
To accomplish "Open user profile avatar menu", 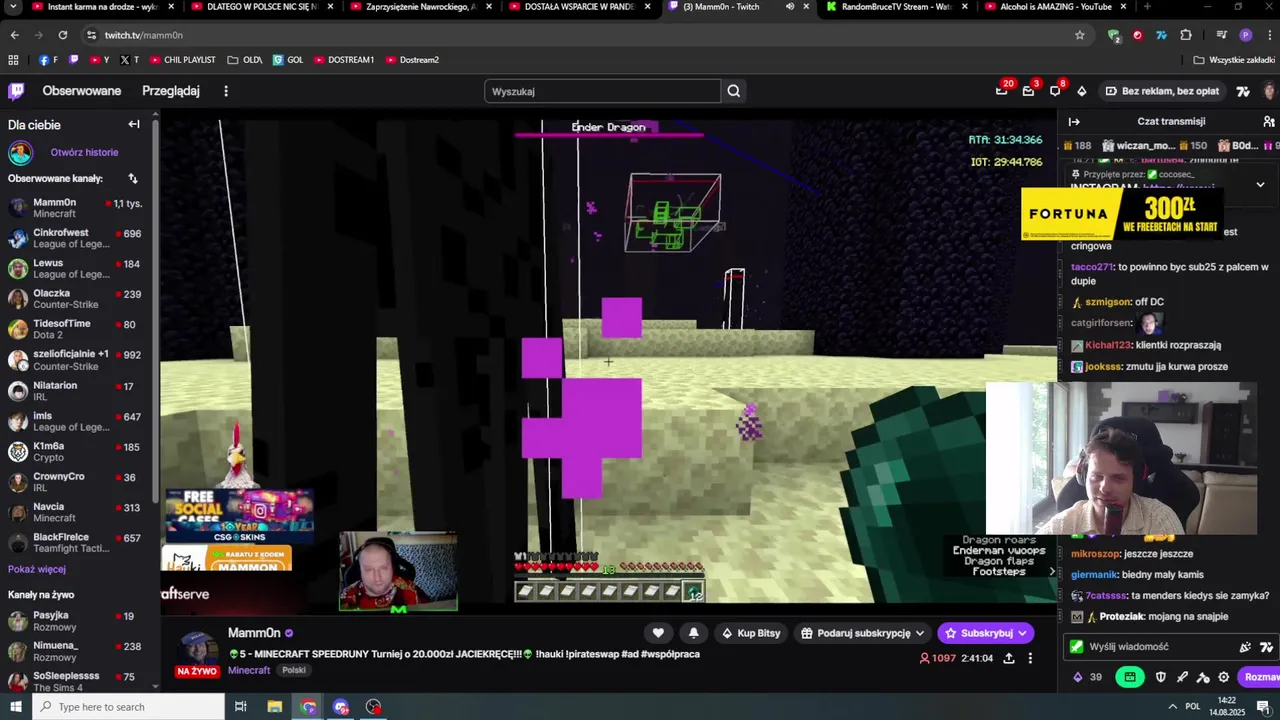I will click(1269, 91).
